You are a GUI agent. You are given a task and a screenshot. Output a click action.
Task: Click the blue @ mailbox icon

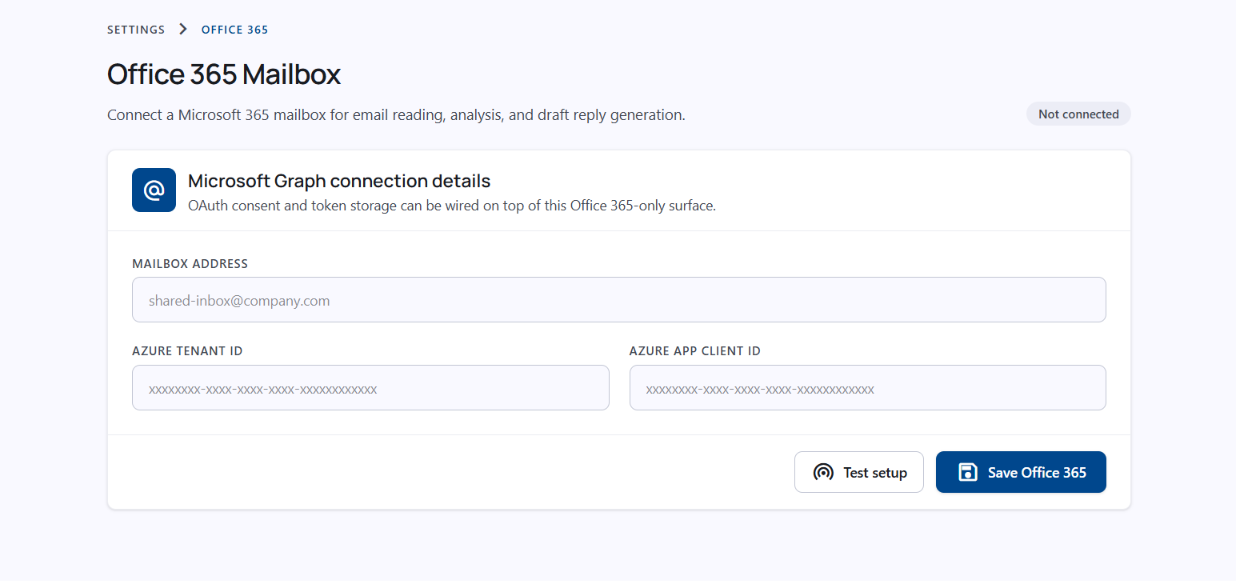click(154, 190)
